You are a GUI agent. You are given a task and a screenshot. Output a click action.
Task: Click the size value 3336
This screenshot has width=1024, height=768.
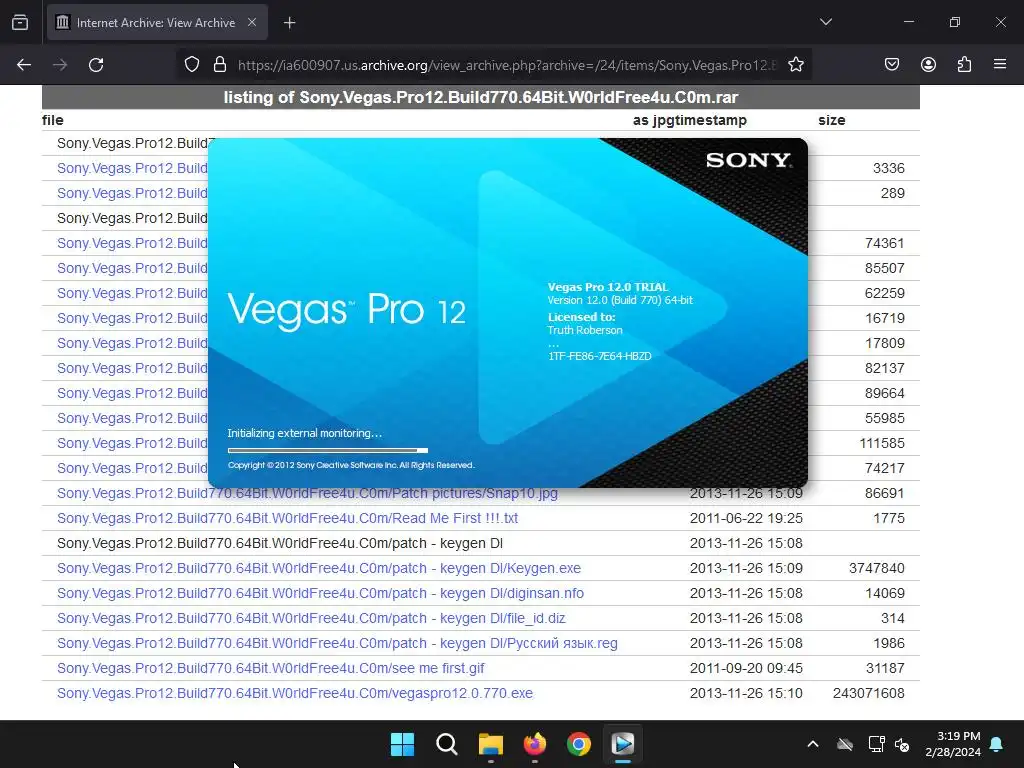click(x=888, y=168)
